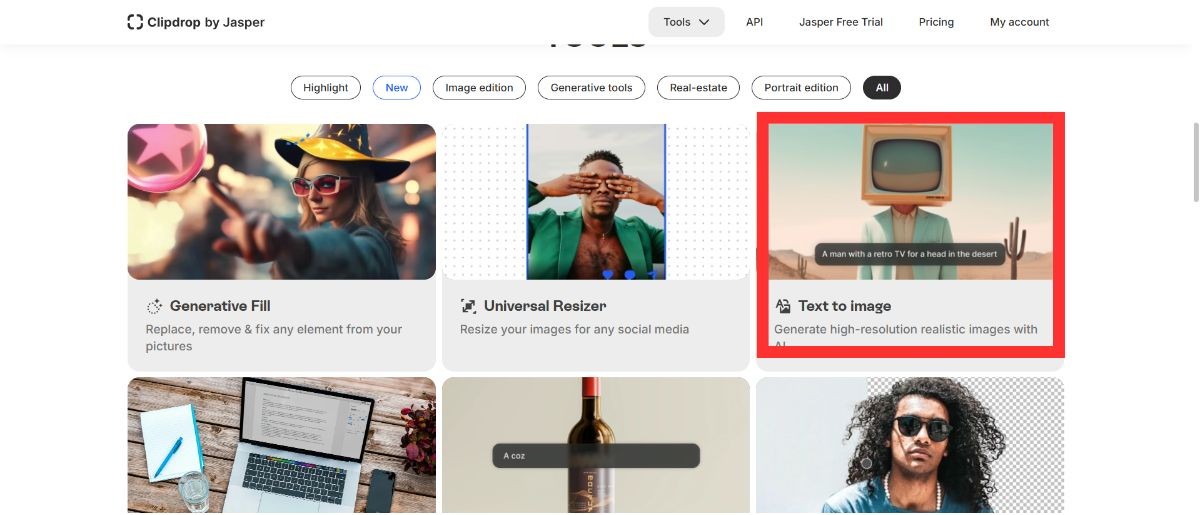The width and height of the screenshot is (1200, 515).
Task: Select the Portrait edition filter
Action: [x=801, y=88]
